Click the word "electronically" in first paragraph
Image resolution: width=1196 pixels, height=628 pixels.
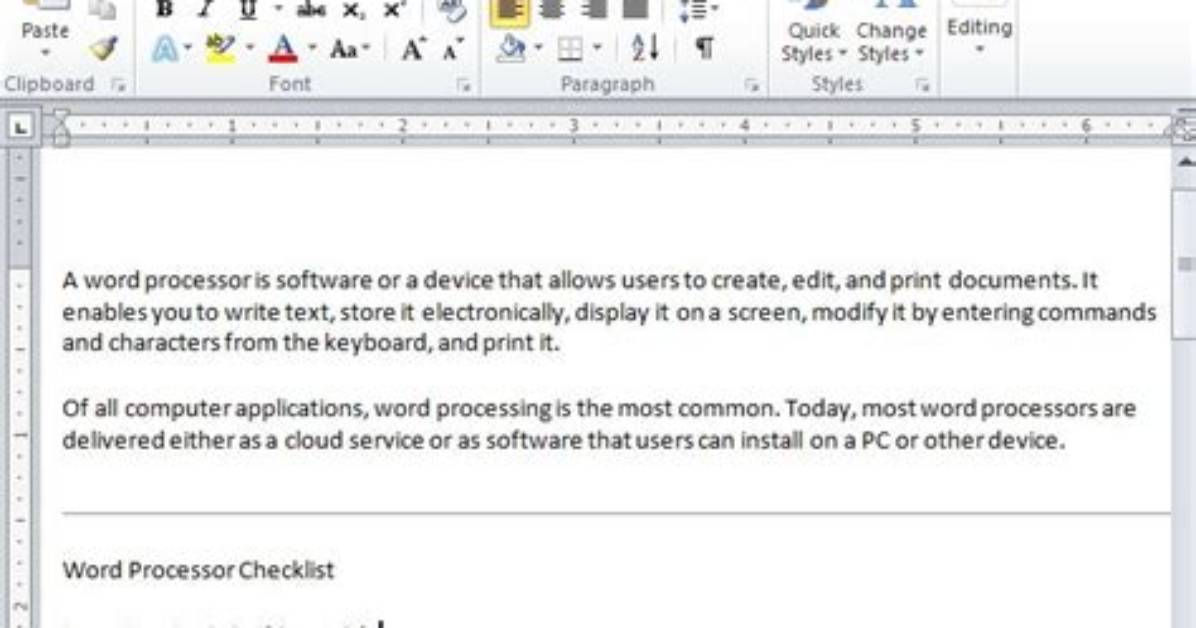pos(494,313)
